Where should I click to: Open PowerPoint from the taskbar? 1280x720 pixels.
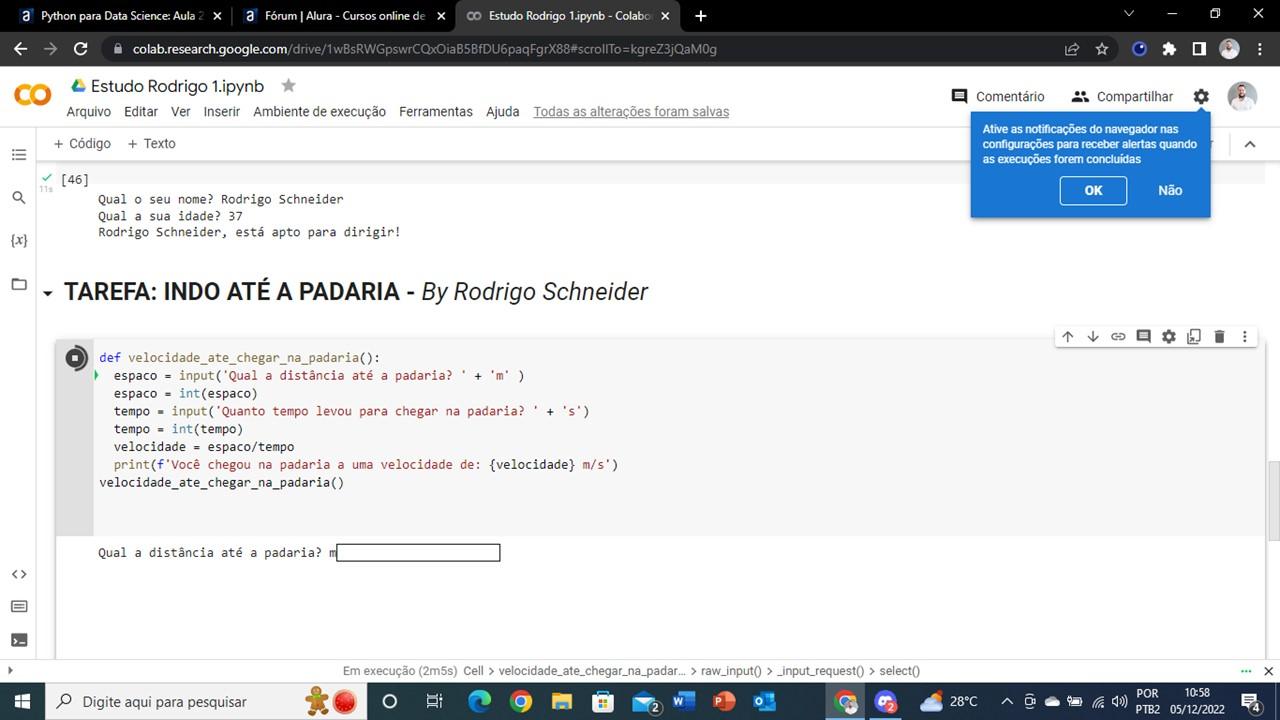[x=724, y=701]
